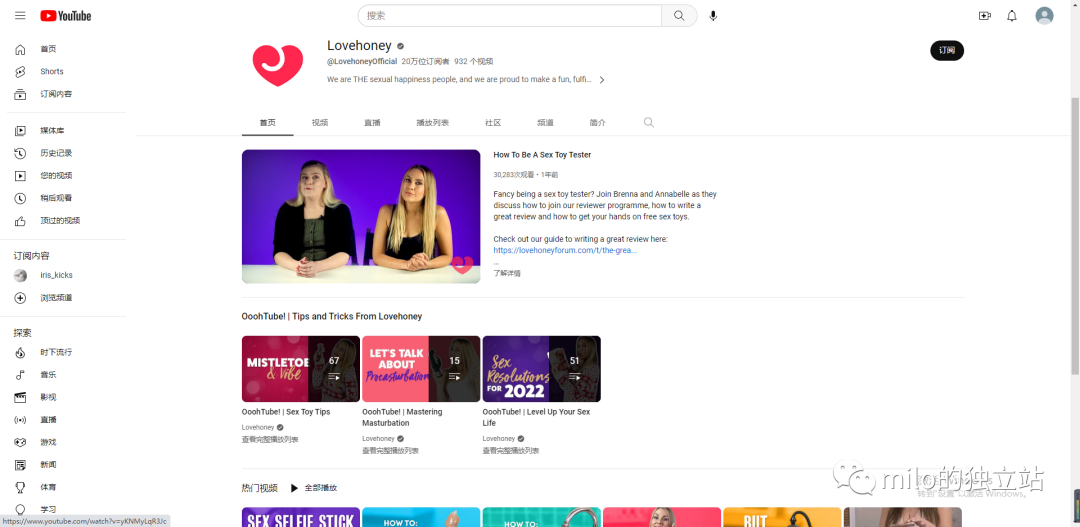Switch to the 视频 channel tab
The image size is (1080, 527).
click(x=320, y=123)
